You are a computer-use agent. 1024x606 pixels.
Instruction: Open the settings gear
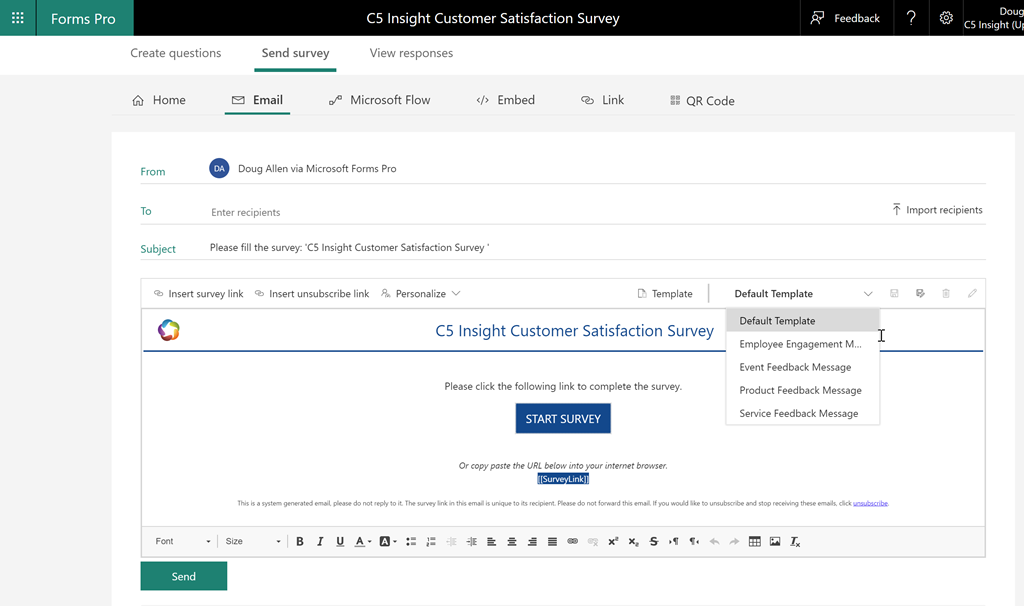click(946, 18)
